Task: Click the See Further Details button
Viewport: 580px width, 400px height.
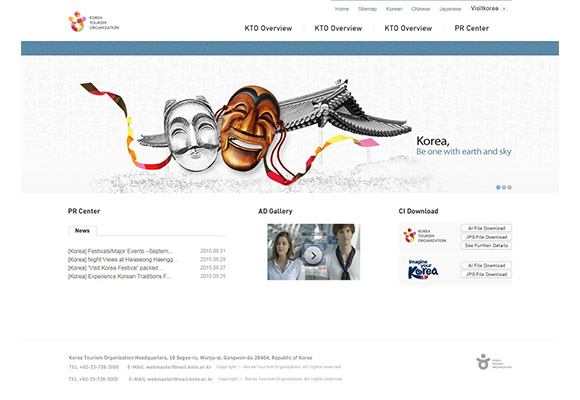Action: point(486,246)
